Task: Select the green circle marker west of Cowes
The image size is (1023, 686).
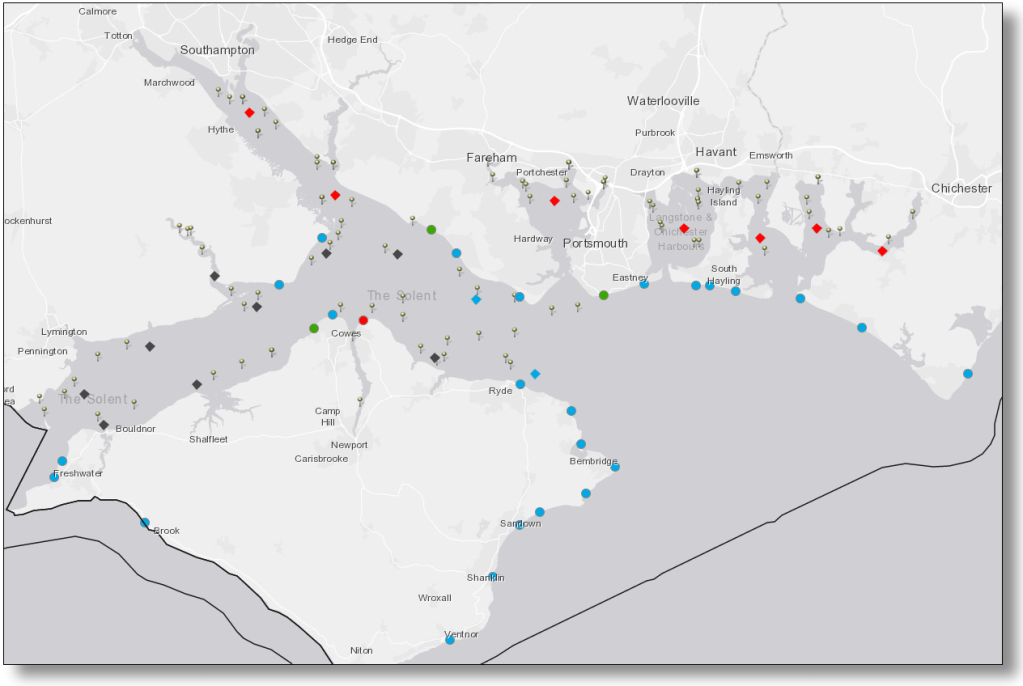Action: 314,328
